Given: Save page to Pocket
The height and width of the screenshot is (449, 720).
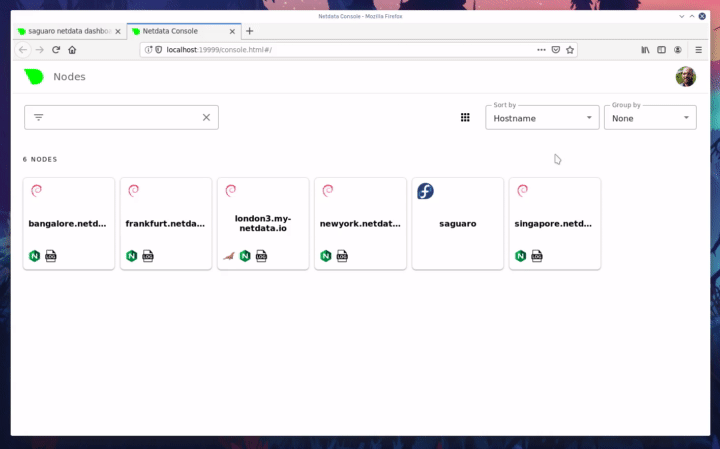Looking at the screenshot, I should point(556,50).
